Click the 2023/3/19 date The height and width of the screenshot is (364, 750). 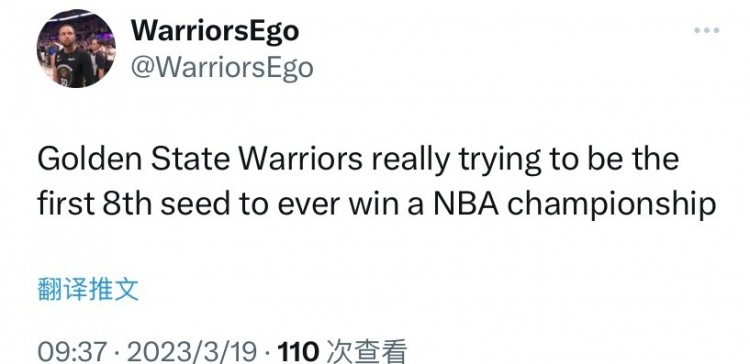pyautogui.click(x=192, y=353)
